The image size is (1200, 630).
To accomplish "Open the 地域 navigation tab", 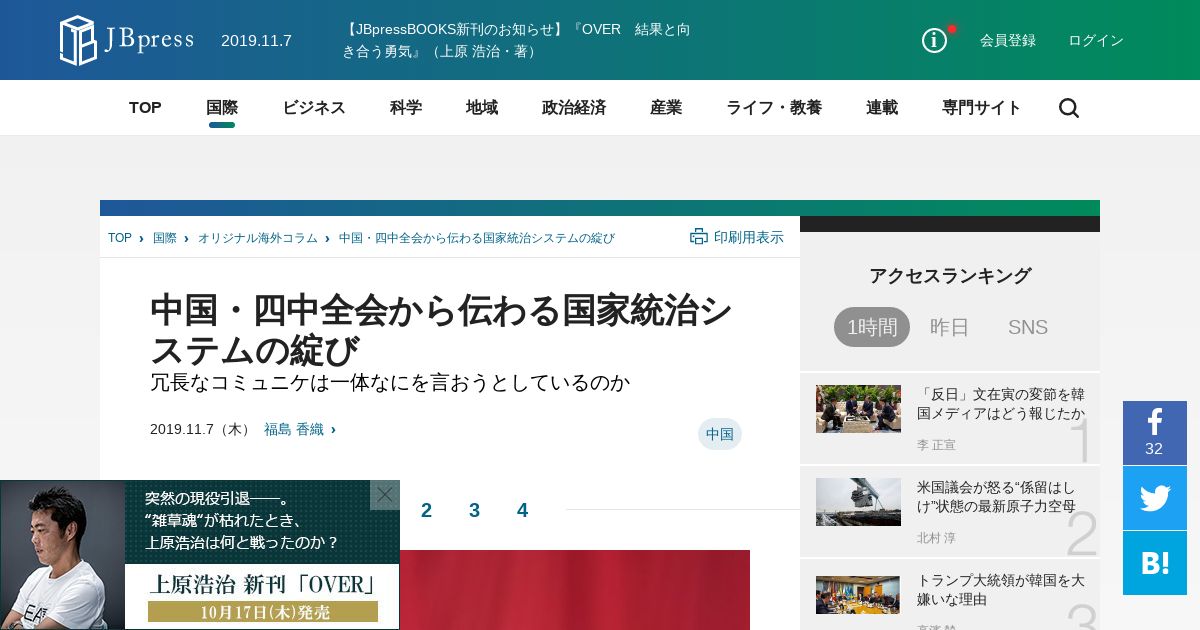I will pyautogui.click(x=482, y=108).
